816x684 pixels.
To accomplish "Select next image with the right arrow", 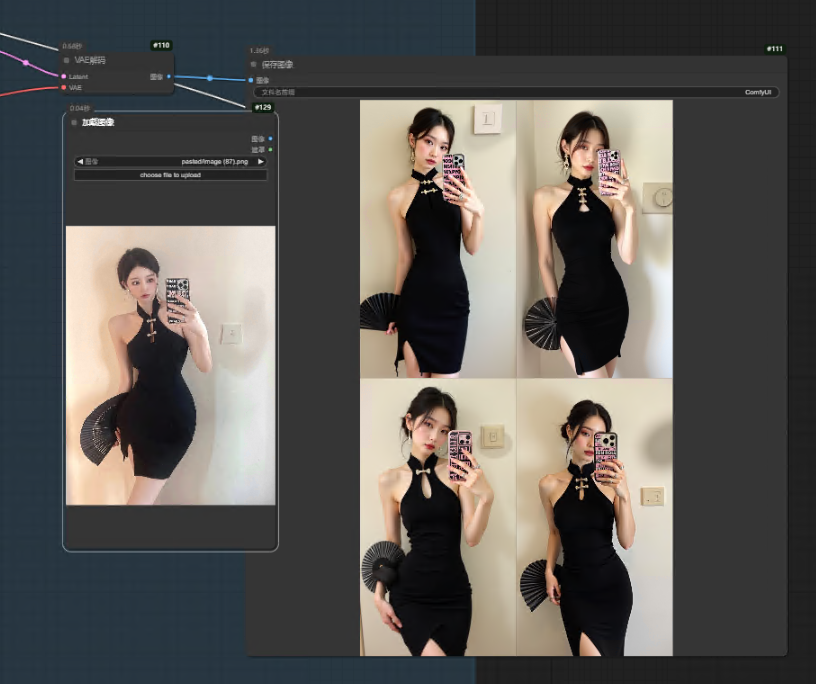I will pos(261,161).
